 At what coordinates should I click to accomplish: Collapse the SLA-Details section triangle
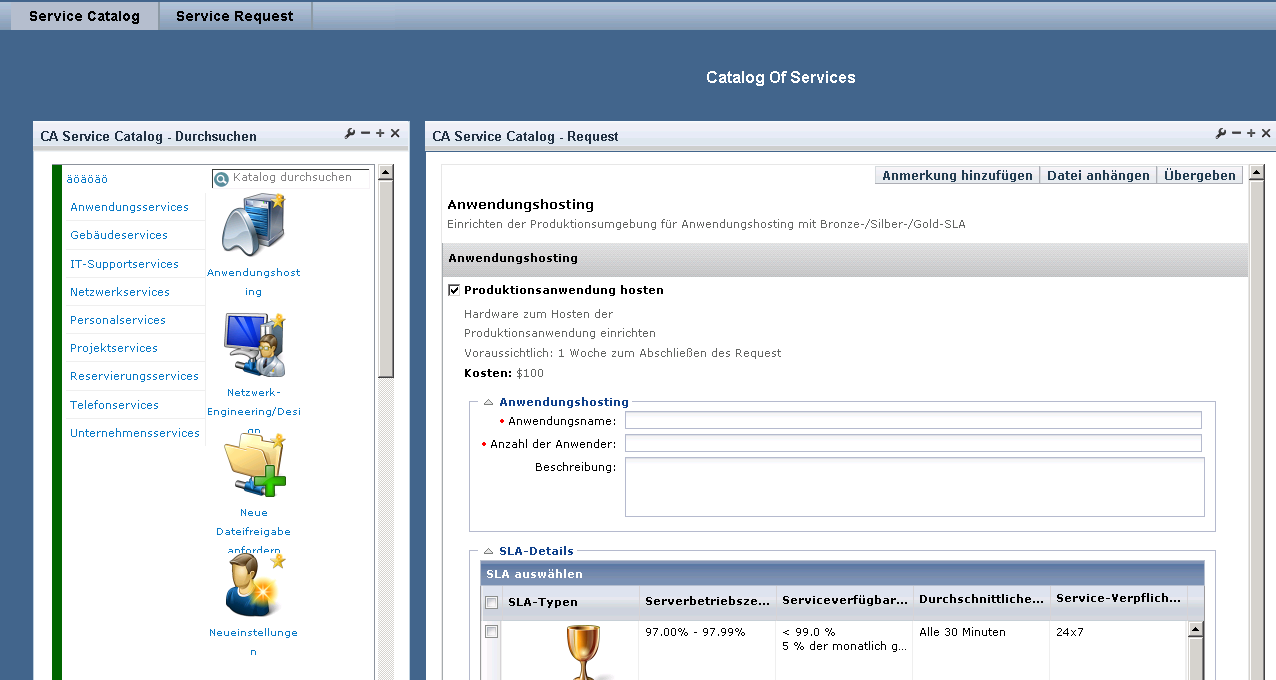(x=489, y=551)
